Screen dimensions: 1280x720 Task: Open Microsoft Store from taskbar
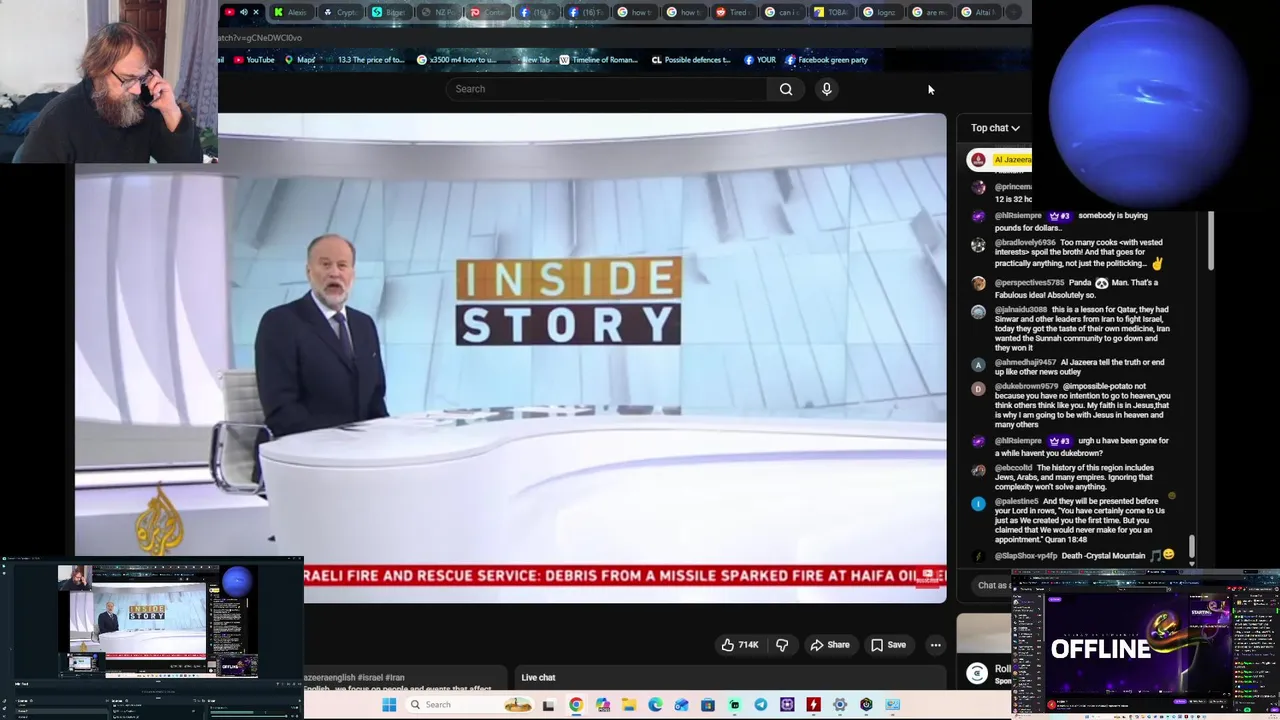pyautogui.click(x=708, y=705)
